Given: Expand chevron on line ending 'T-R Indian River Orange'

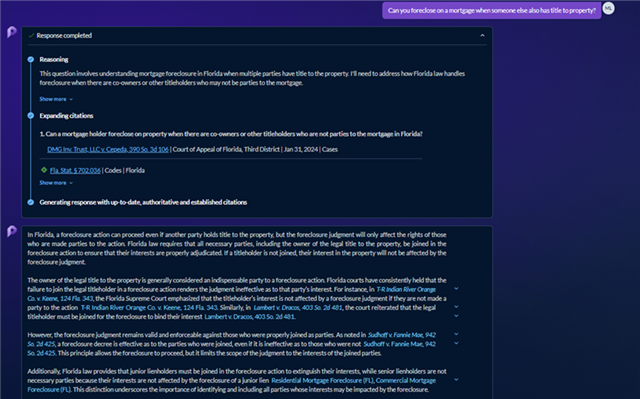Looking at the screenshot, I should click(x=456, y=288).
